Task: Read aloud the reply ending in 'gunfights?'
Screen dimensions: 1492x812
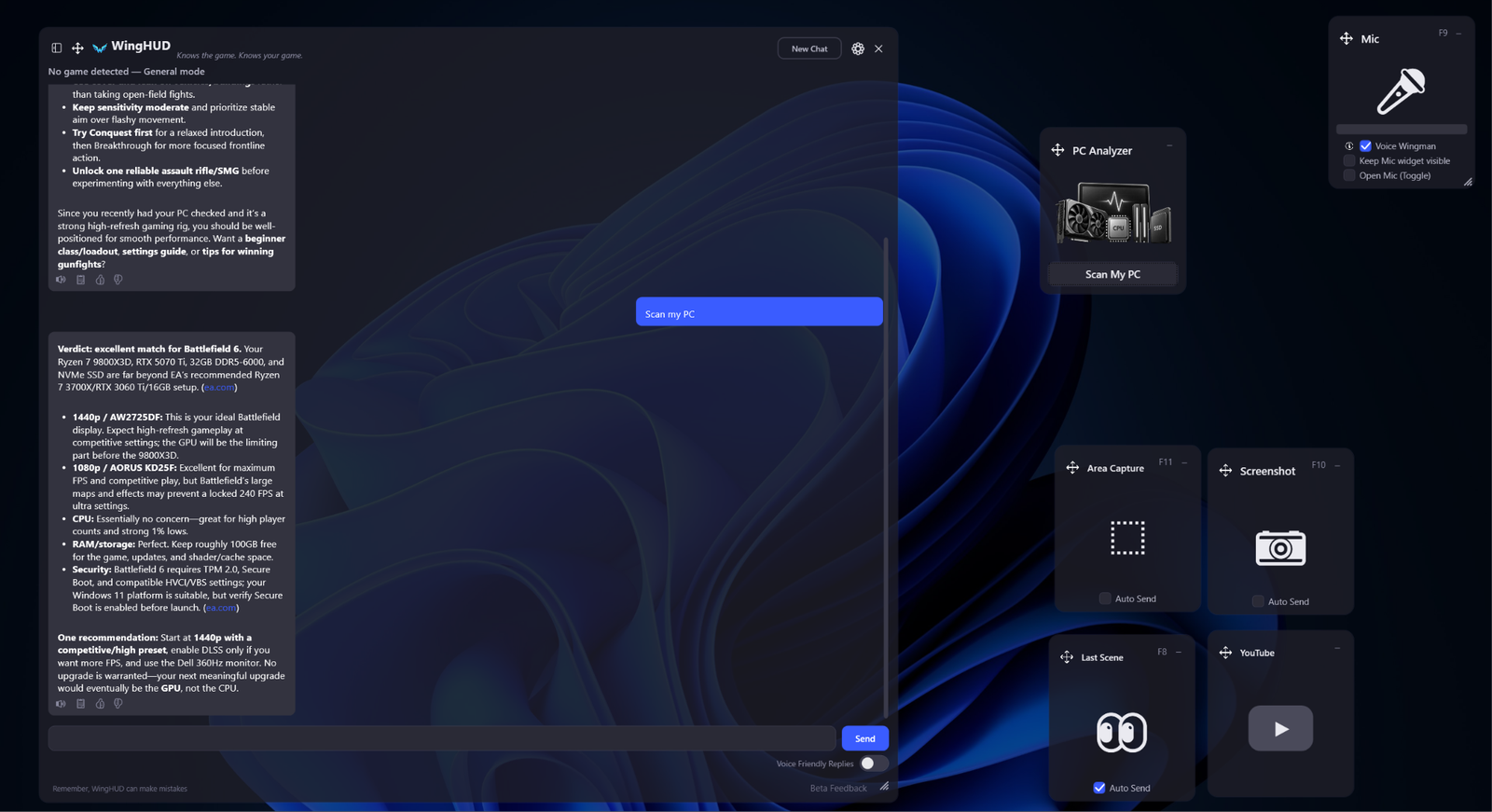Action: (62, 280)
